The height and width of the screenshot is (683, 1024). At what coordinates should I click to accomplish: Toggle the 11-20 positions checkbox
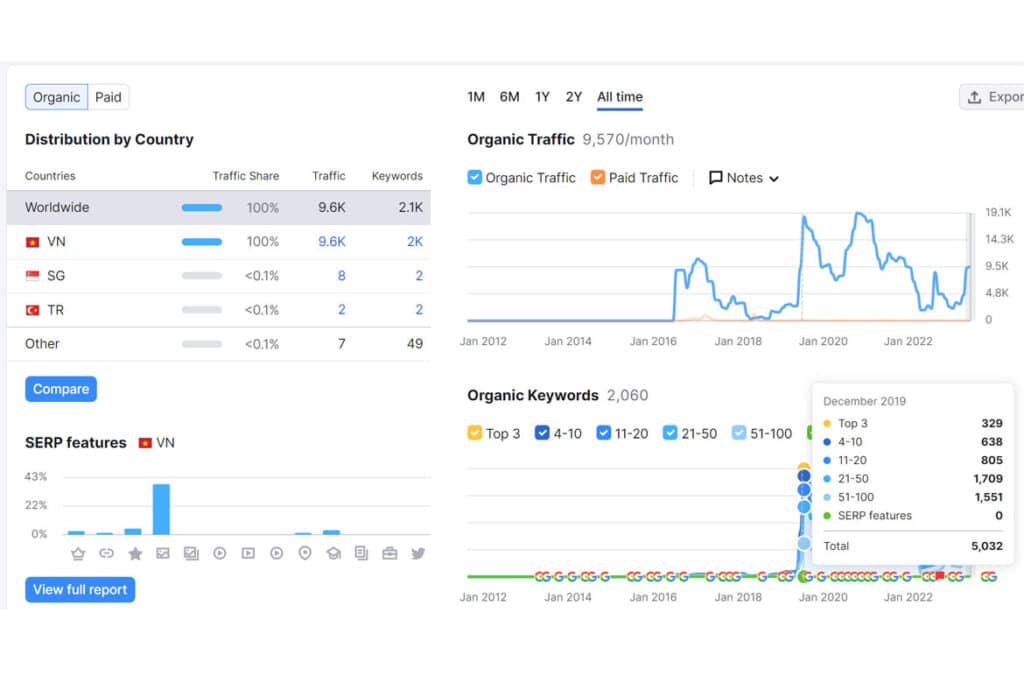[603, 433]
